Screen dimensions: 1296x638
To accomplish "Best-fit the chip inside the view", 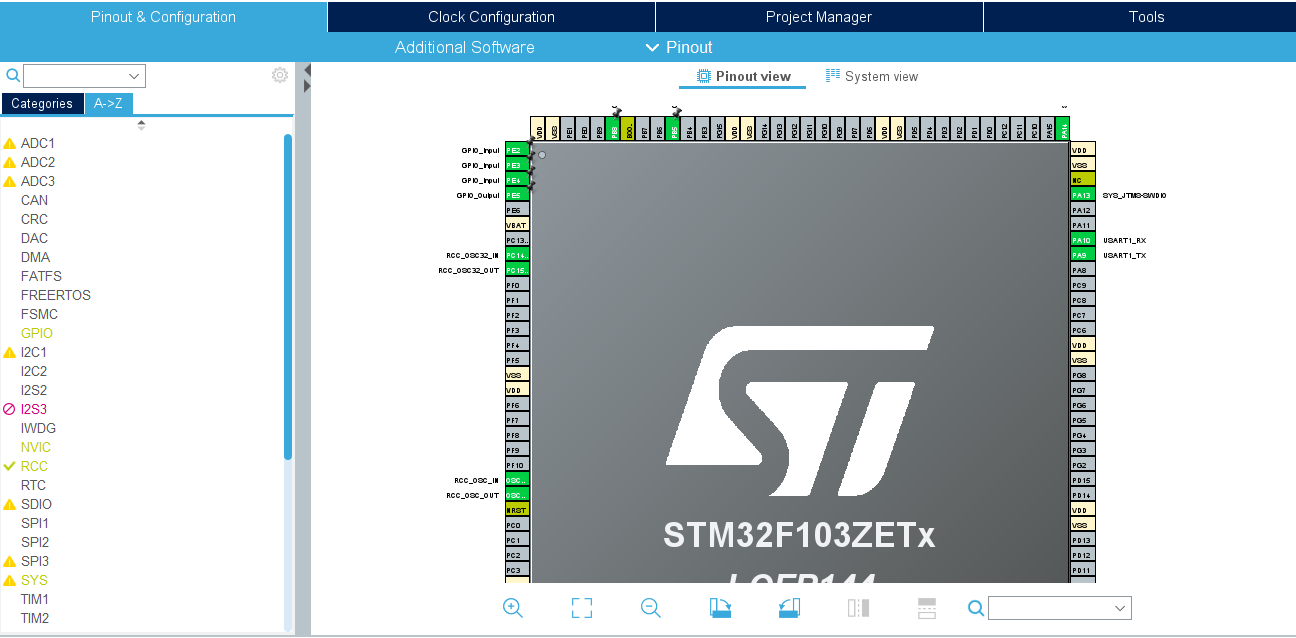I will [x=581, y=608].
